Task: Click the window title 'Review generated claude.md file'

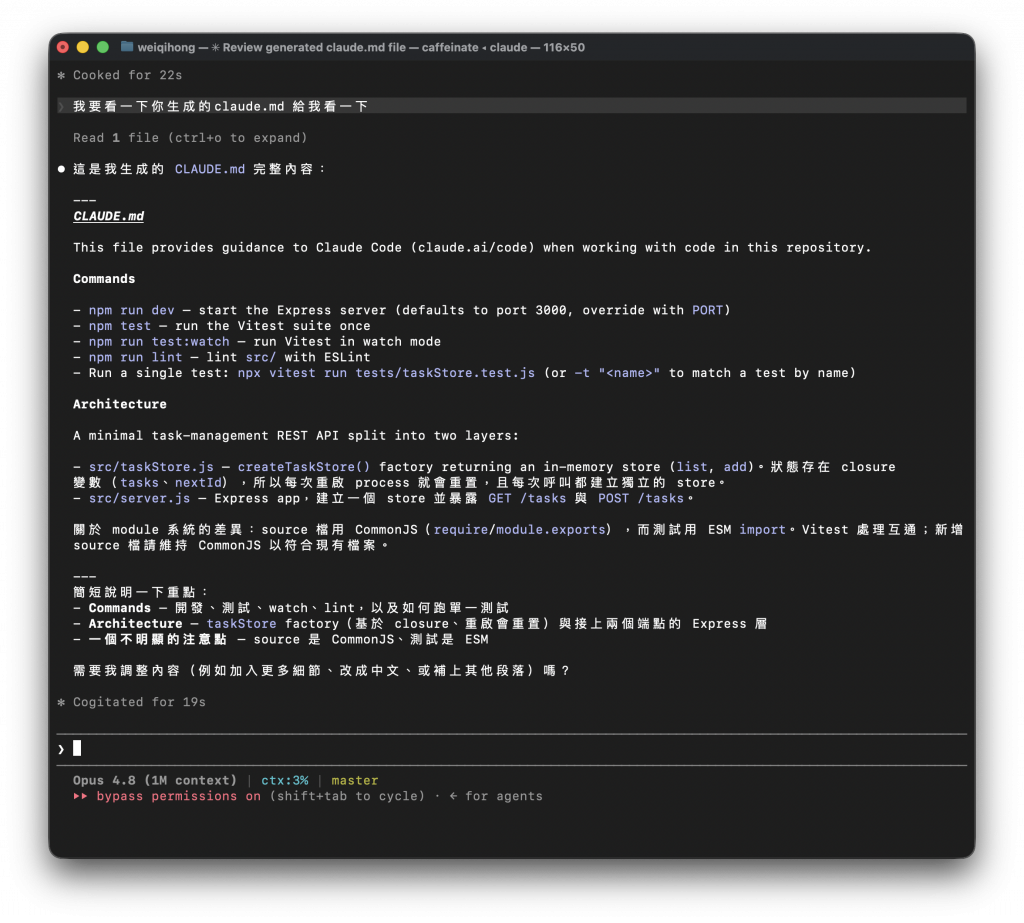Action: coord(314,47)
